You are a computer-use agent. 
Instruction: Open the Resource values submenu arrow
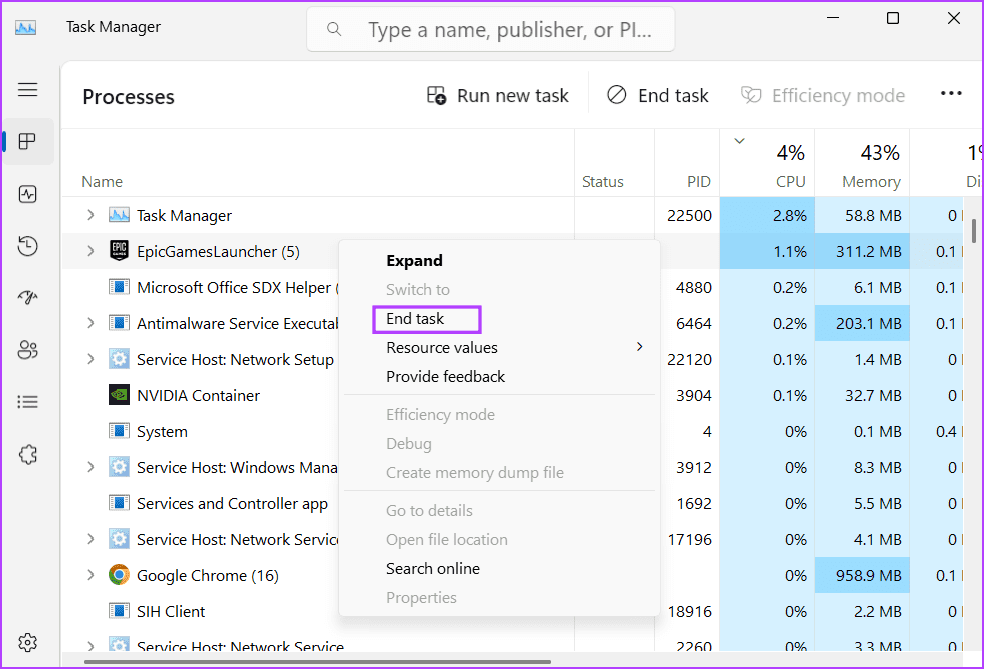(x=639, y=346)
